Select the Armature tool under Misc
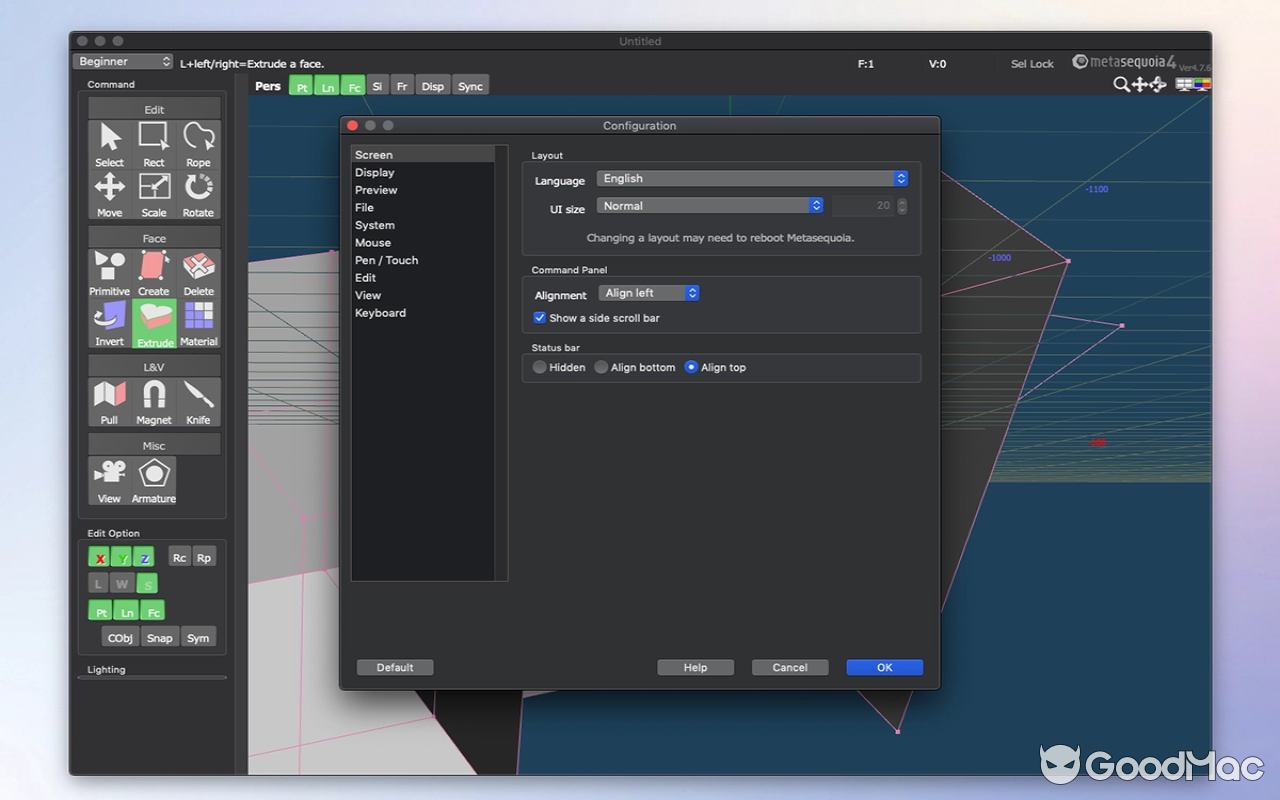 tap(154, 478)
